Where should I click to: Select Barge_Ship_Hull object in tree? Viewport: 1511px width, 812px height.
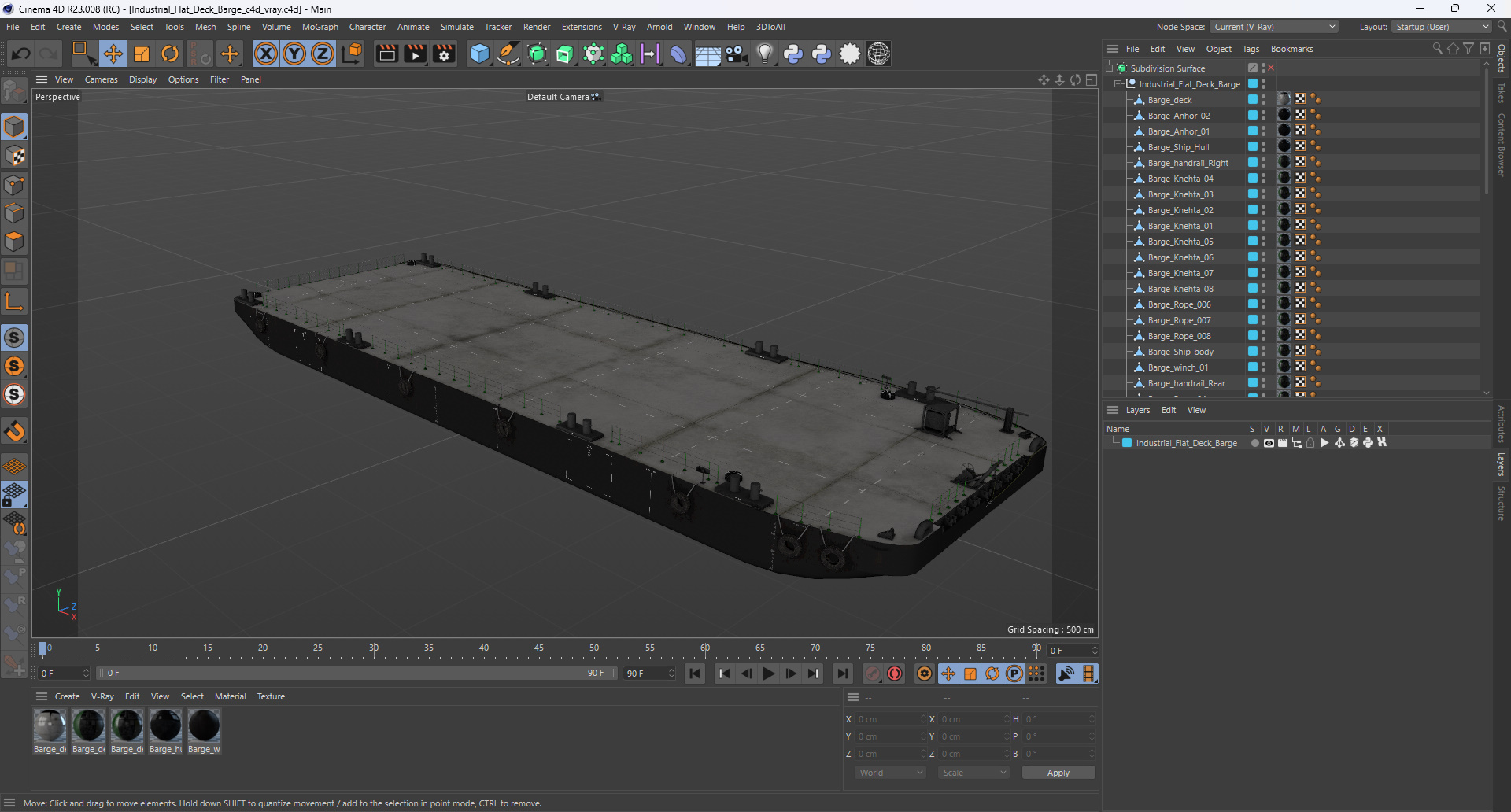pos(1178,147)
